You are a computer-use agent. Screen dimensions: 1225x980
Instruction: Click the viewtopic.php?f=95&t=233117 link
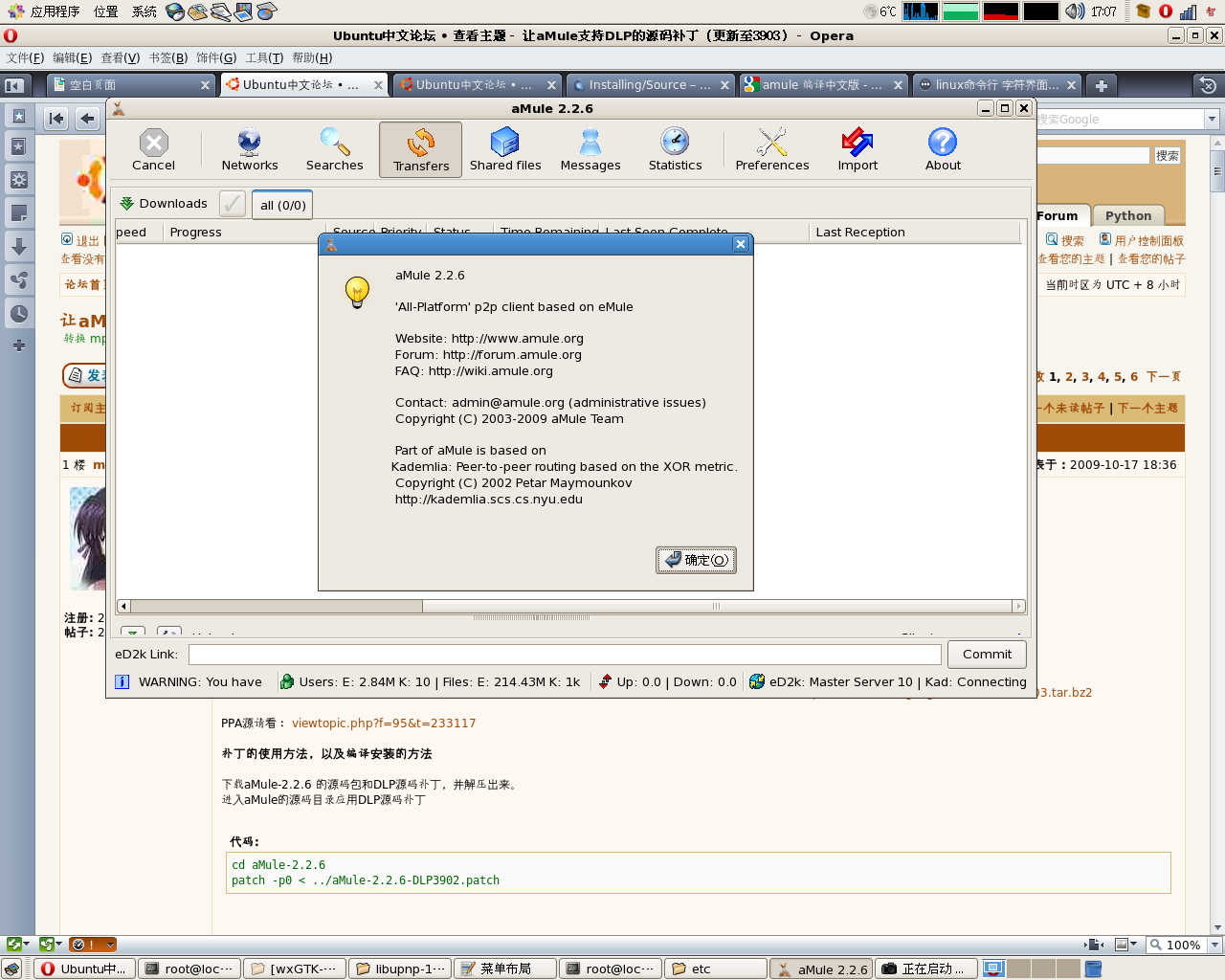(384, 723)
